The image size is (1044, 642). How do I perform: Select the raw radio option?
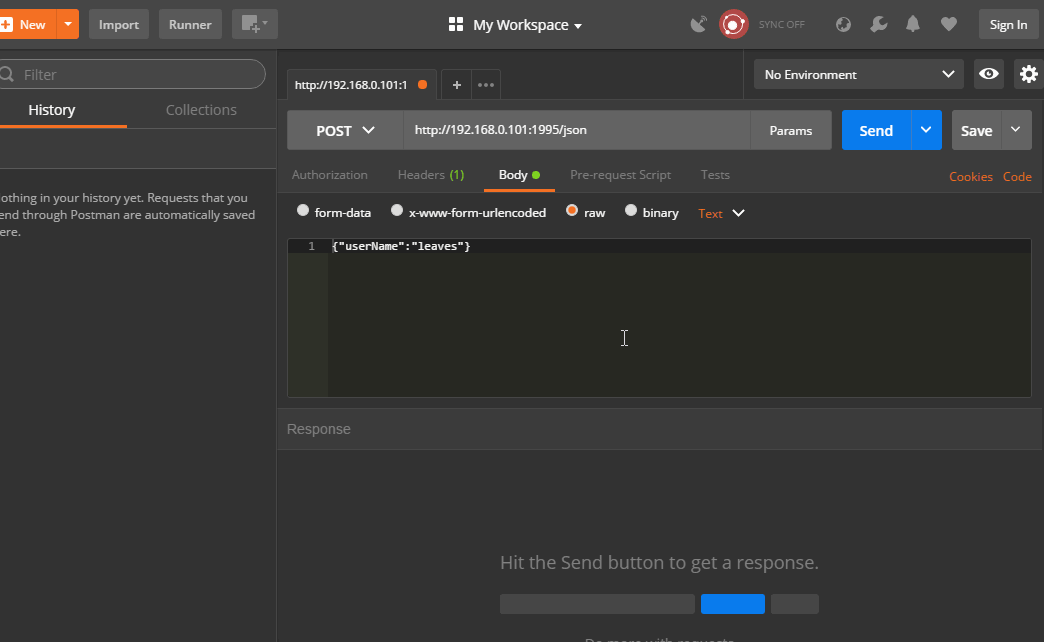[x=572, y=210]
